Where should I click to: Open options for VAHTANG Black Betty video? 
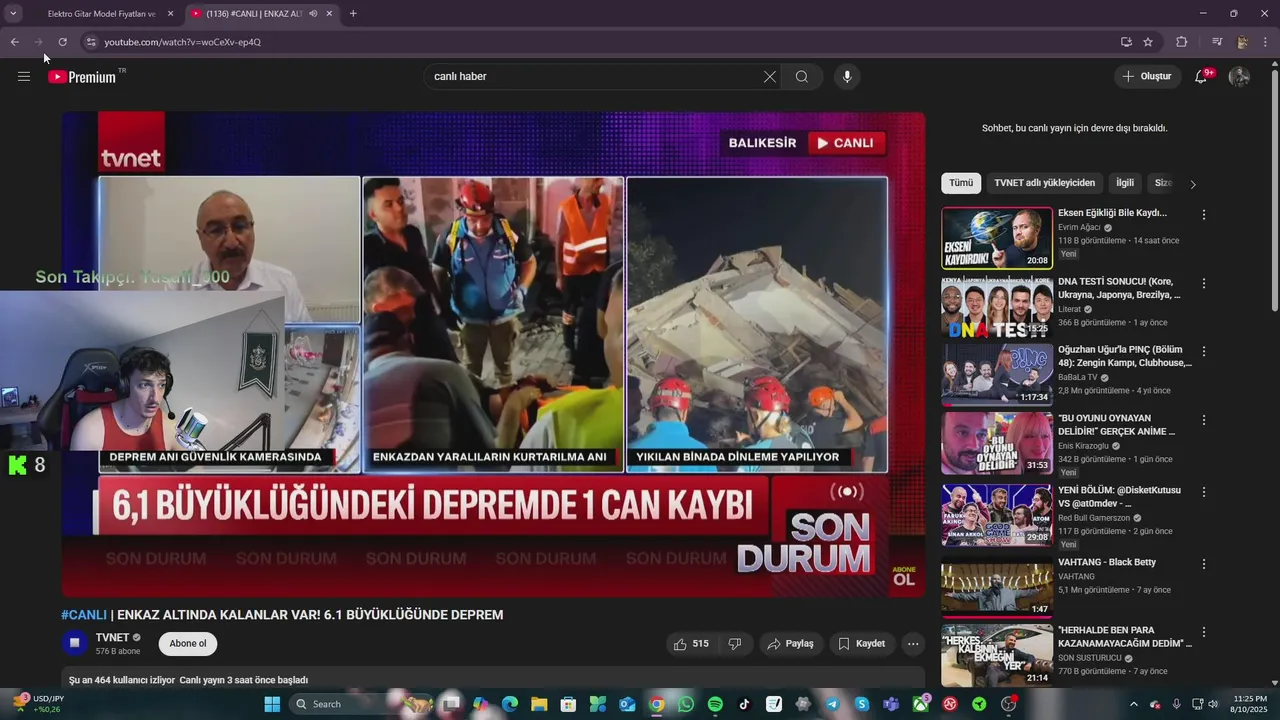(1204, 564)
